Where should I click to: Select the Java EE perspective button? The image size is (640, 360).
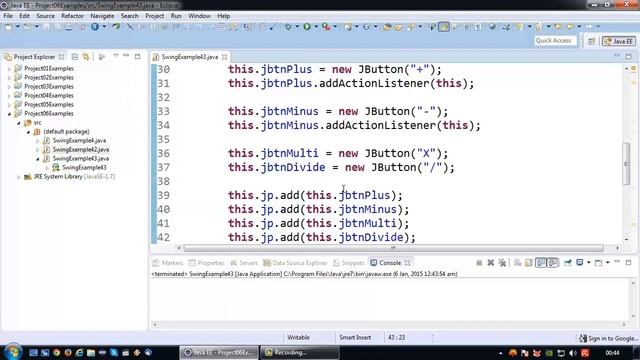click(x=619, y=41)
